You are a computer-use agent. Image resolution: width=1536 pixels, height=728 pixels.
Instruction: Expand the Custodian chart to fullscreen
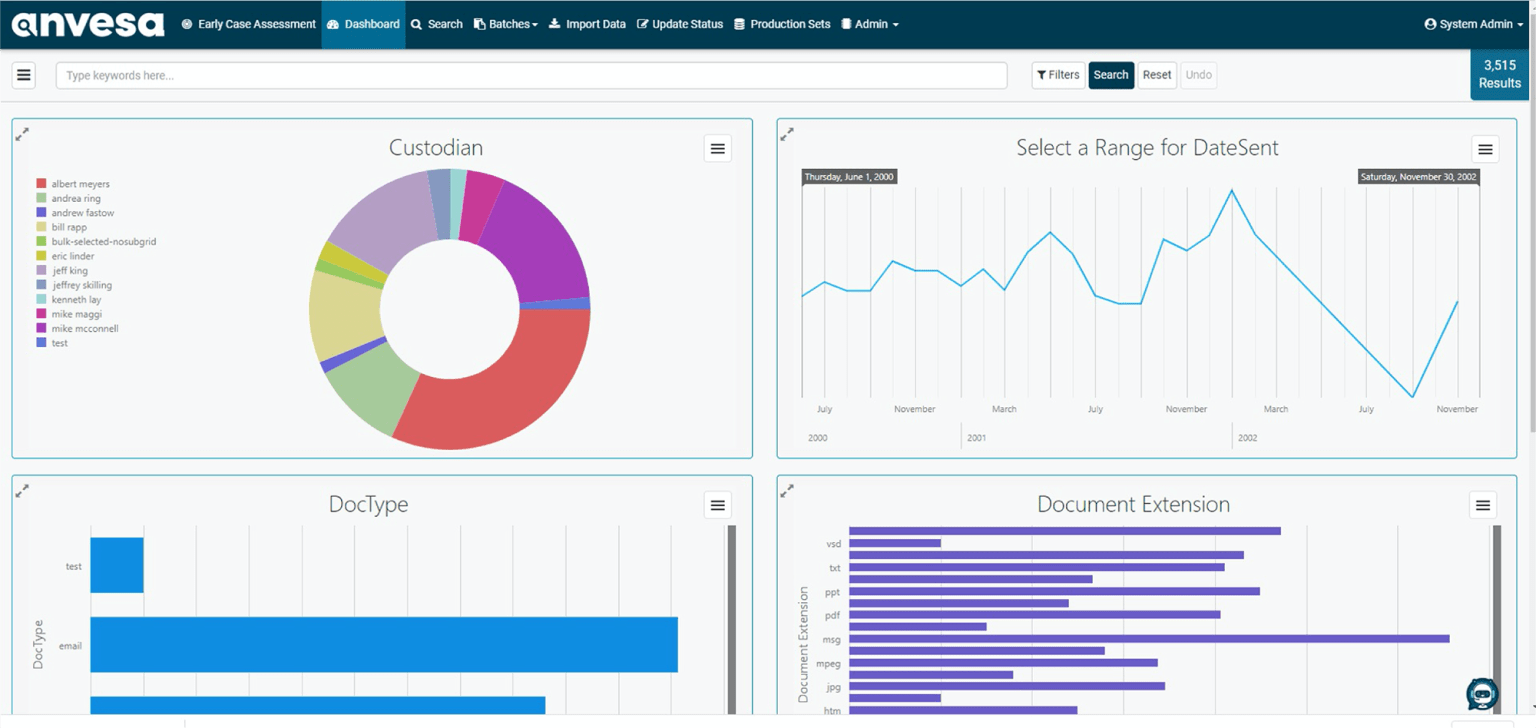pos(22,134)
